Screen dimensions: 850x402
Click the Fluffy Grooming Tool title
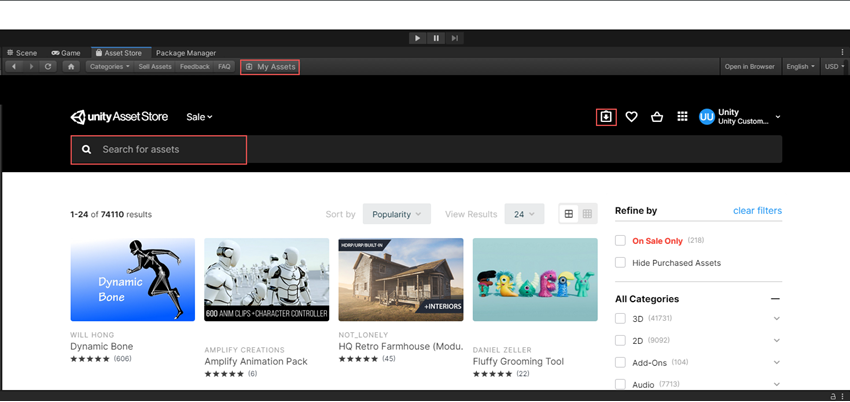[x=518, y=362]
